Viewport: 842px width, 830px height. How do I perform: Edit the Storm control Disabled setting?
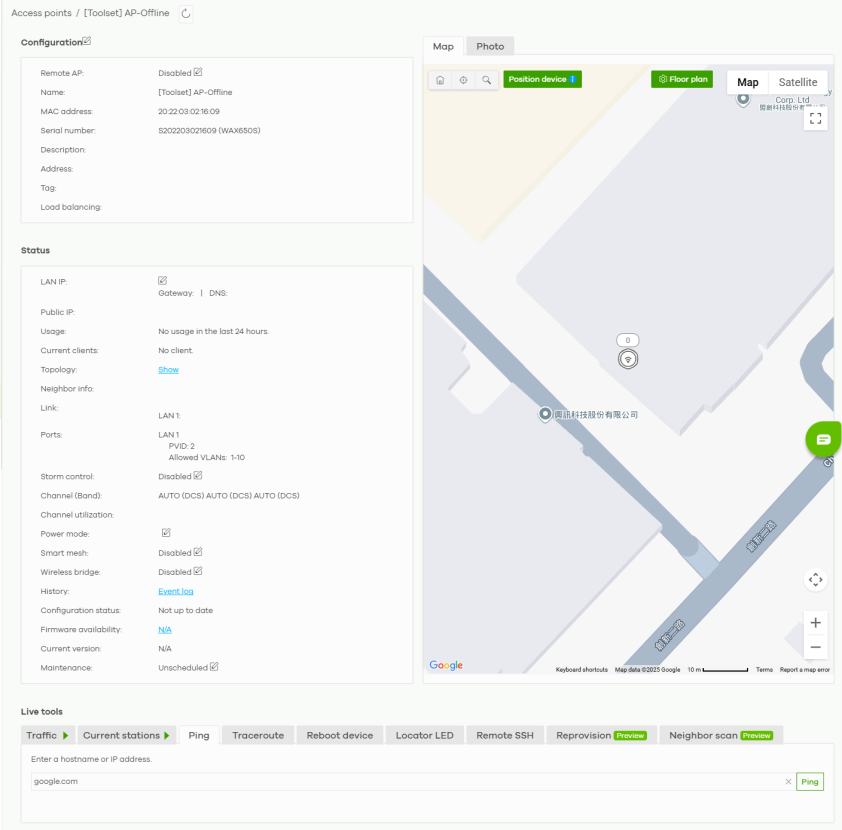pos(198,476)
